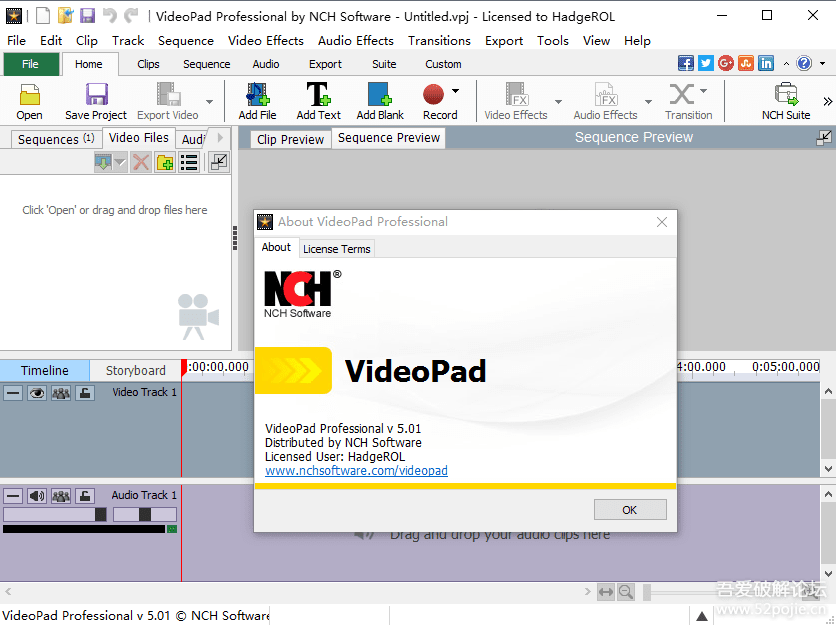The height and width of the screenshot is (626, 836).
Task: Open the Video Effects menu
Action: 266,41
